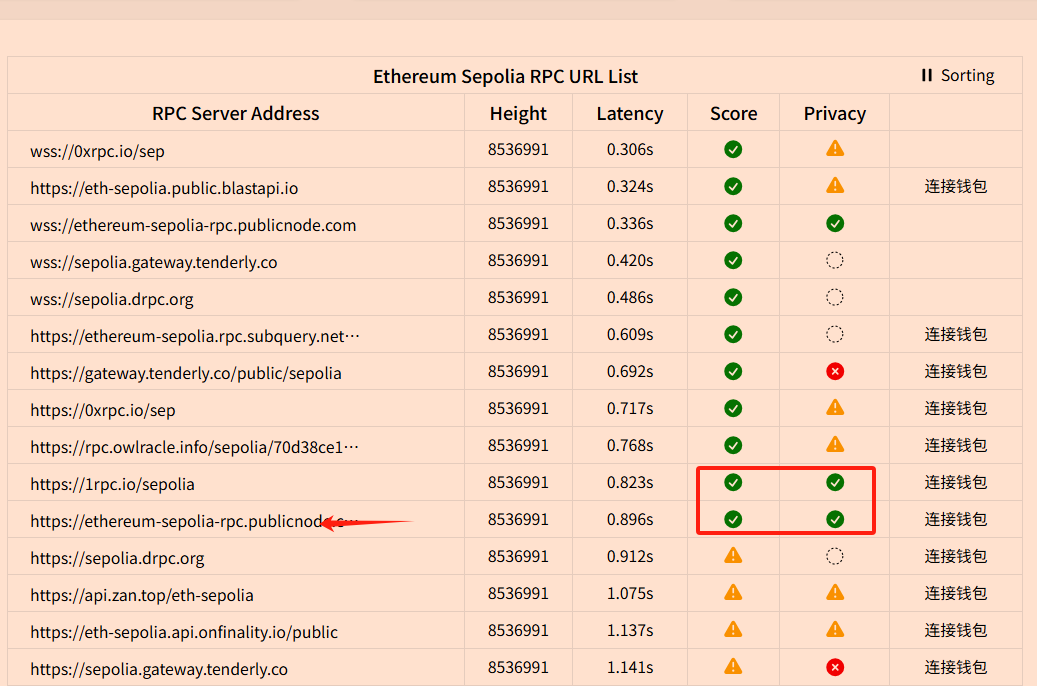1037x686 pixels.
Task: Click privacy check for https://1rpc.io/sepolia
Action: click(x=835, y=483)
